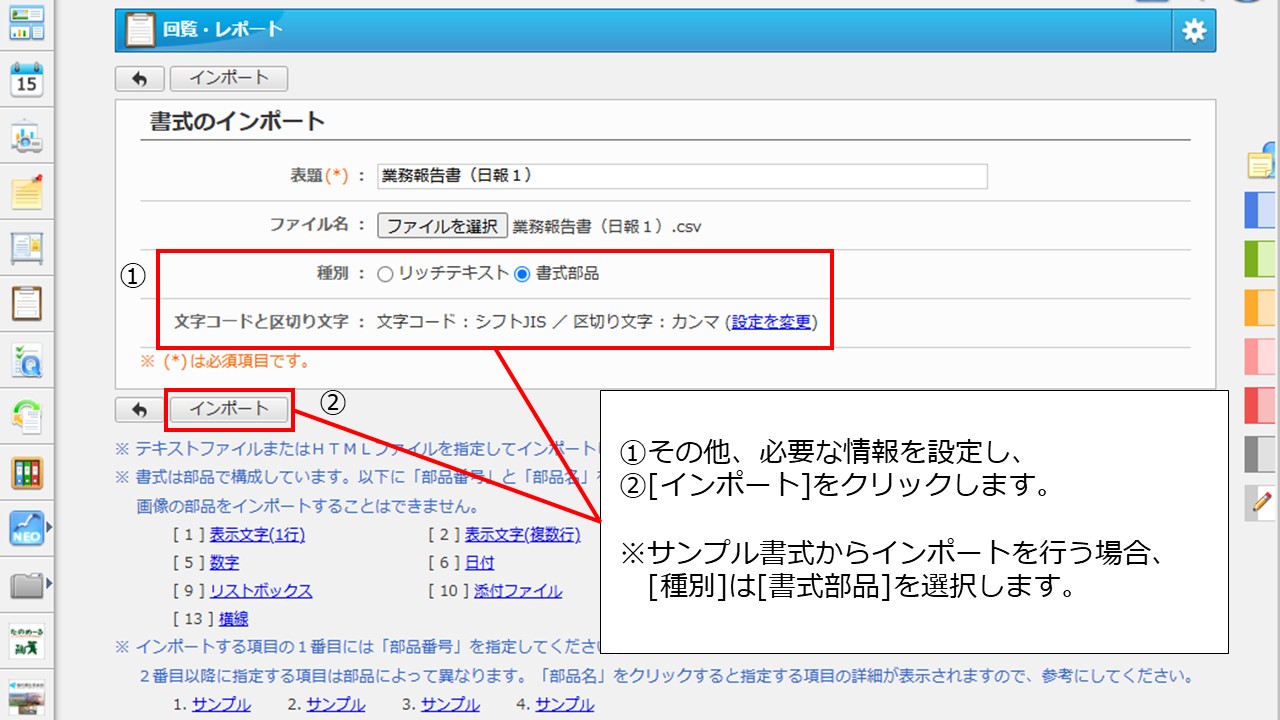
Task: Open the リストボックス part link
Action: (x=261, y=591)
